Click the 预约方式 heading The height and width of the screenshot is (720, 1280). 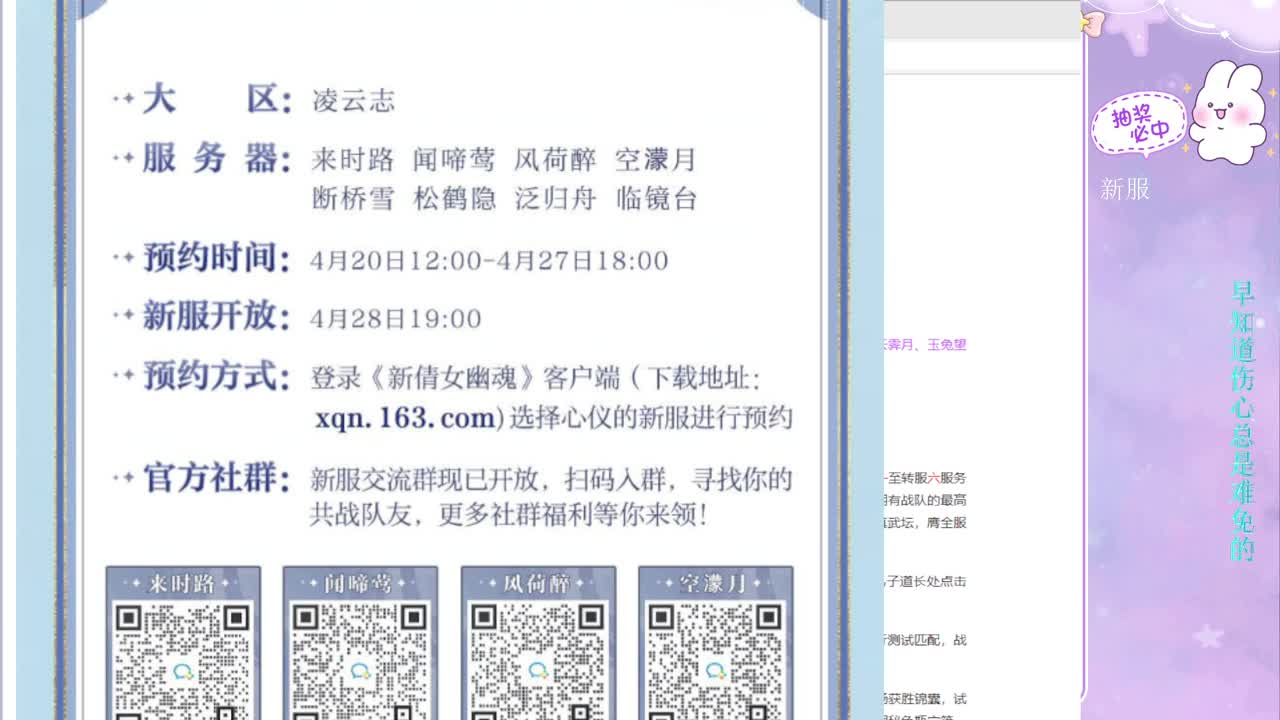(x=216, y=377)
